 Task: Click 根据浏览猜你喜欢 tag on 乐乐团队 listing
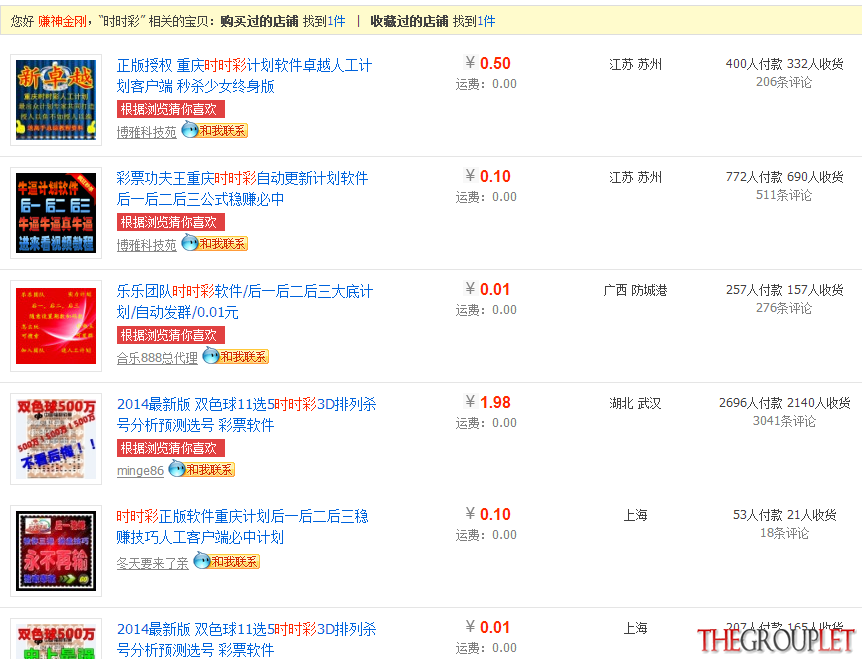[x=170, y=335]
